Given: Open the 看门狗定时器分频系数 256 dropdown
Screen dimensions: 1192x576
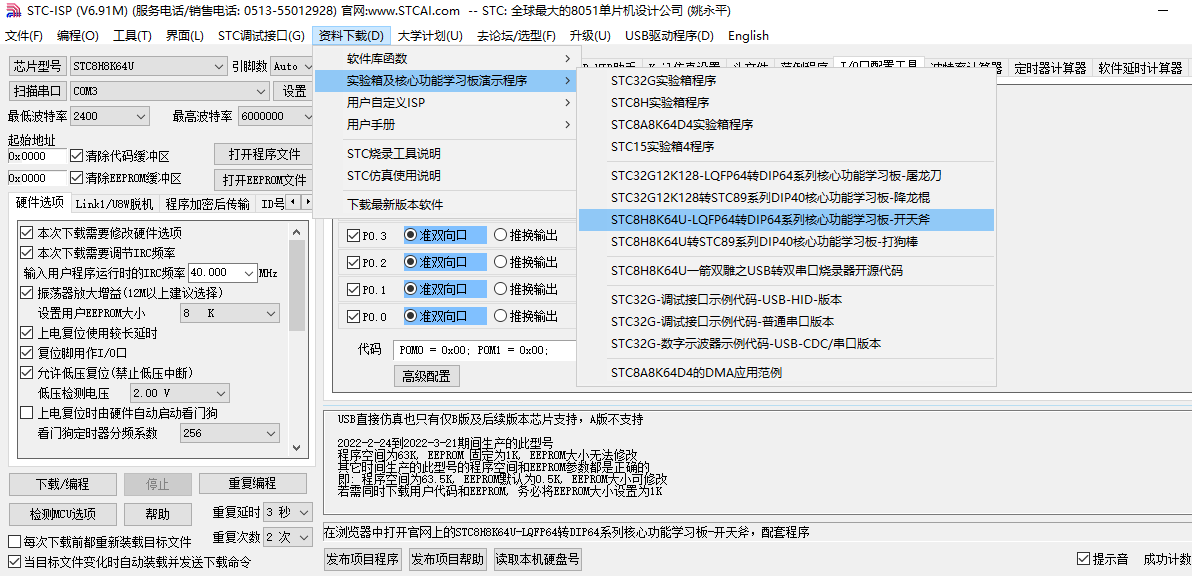Looking at the screenshot, I should (x=230, y=433).
